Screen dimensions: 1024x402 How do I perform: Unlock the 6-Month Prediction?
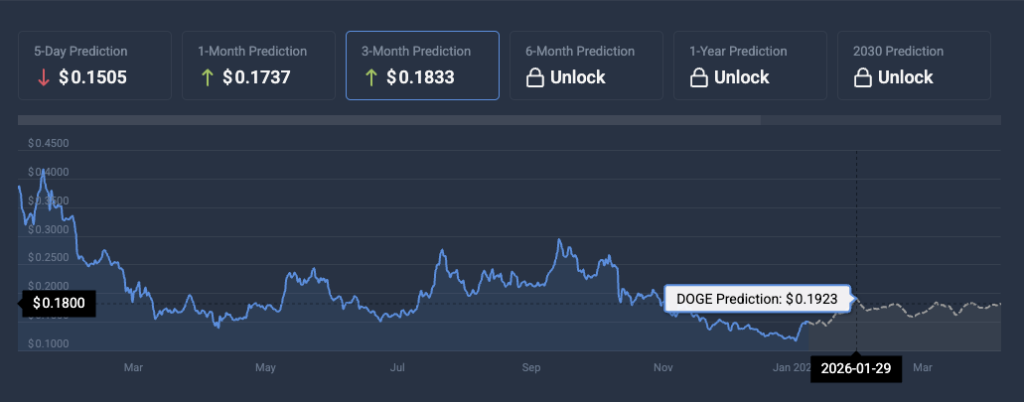[577, 78]
